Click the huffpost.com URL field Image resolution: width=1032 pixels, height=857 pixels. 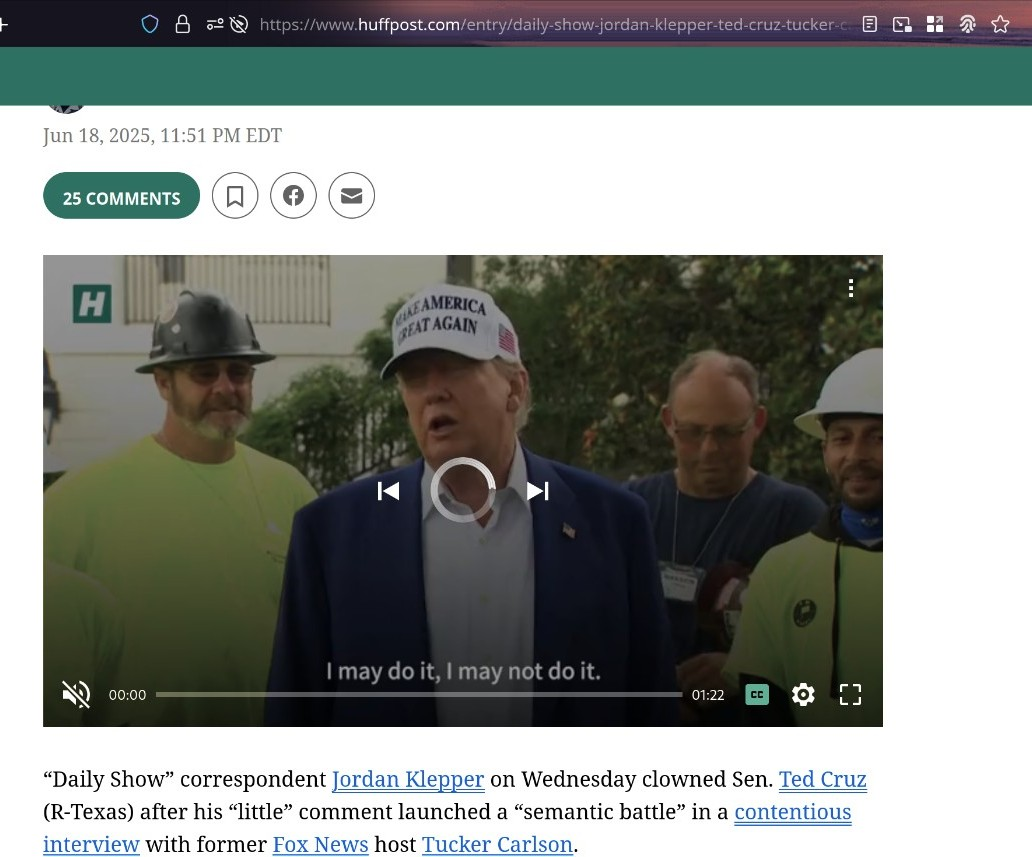coord(554,24)
